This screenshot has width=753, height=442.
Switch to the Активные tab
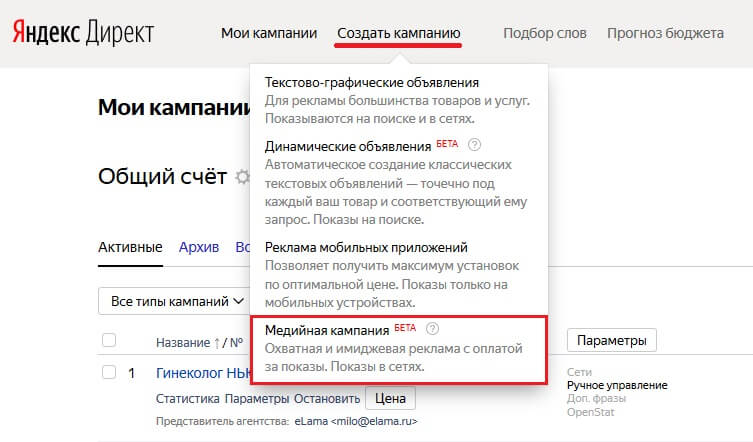[130, 247]
